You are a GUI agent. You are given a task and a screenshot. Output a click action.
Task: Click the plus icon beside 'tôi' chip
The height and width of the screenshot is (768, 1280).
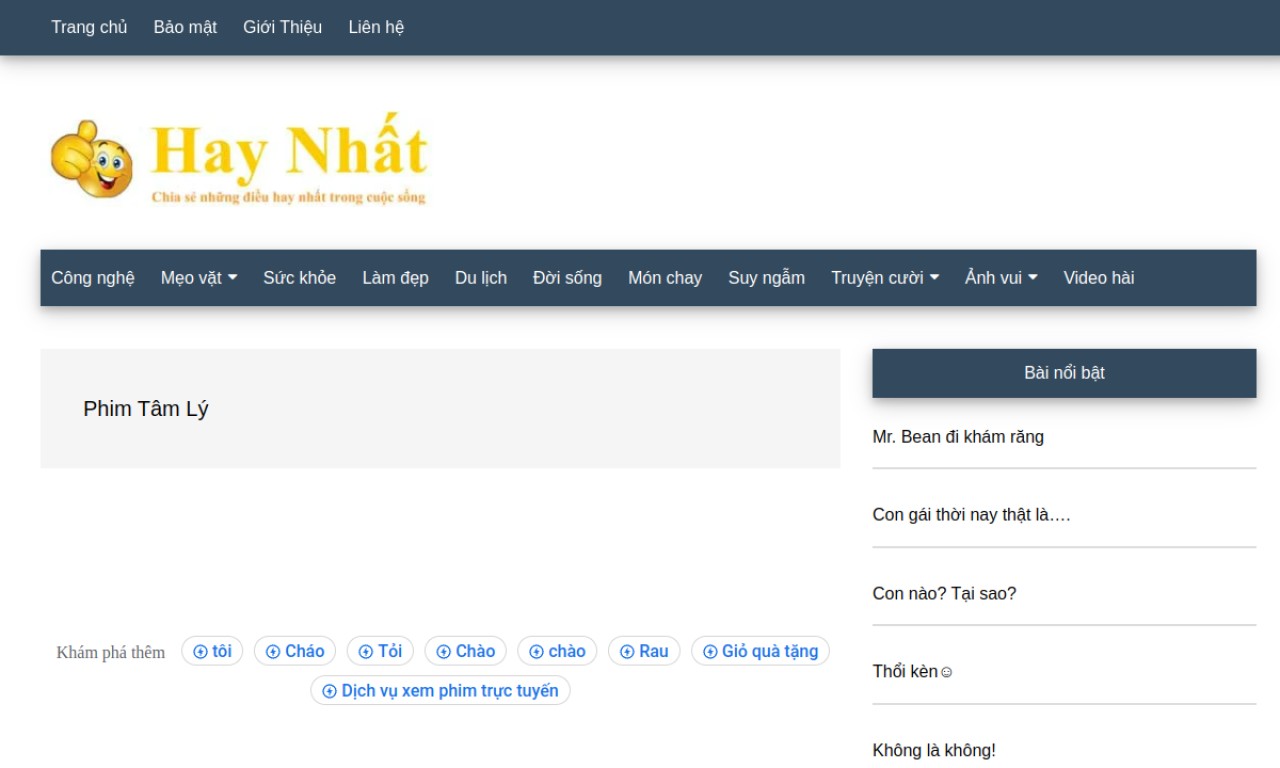coord(200,652)
